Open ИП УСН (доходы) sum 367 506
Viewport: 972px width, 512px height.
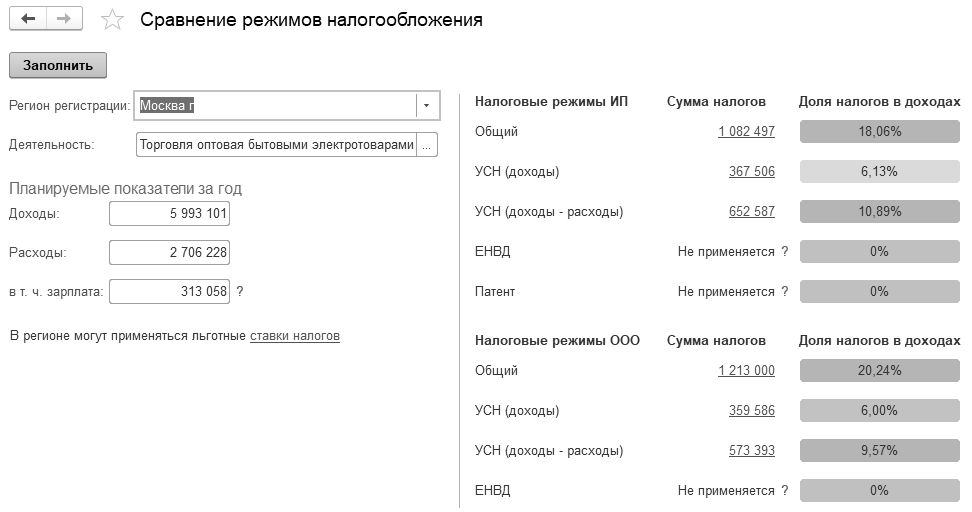tap(752, 172)
